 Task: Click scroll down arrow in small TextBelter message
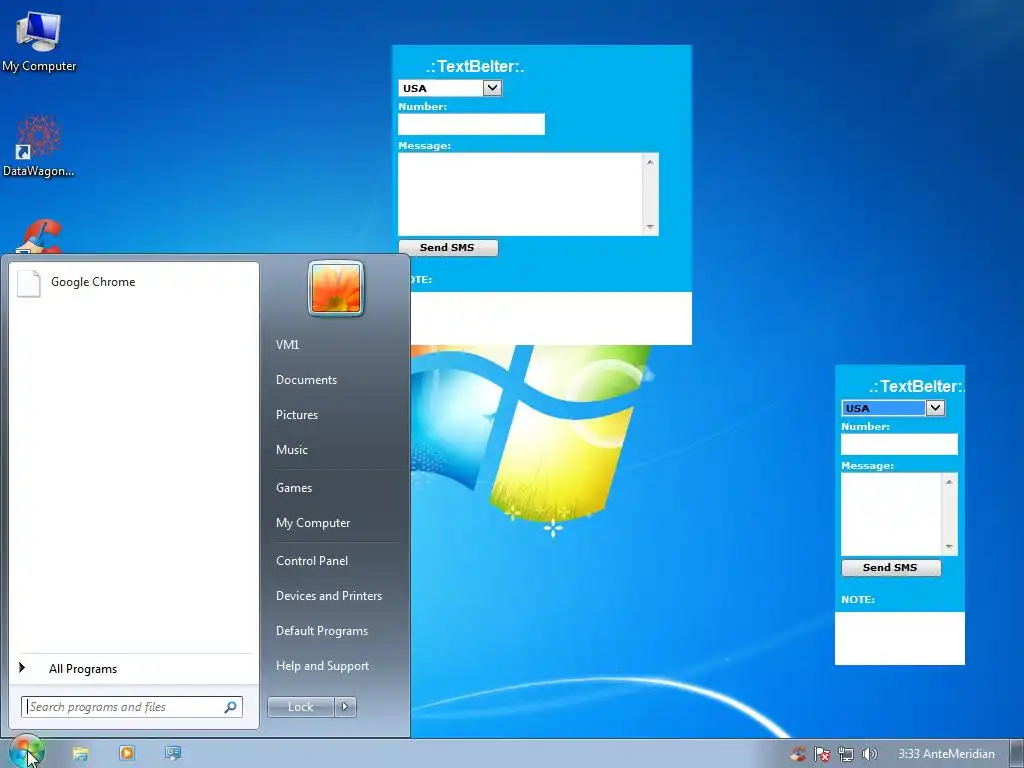coord(949,547)
